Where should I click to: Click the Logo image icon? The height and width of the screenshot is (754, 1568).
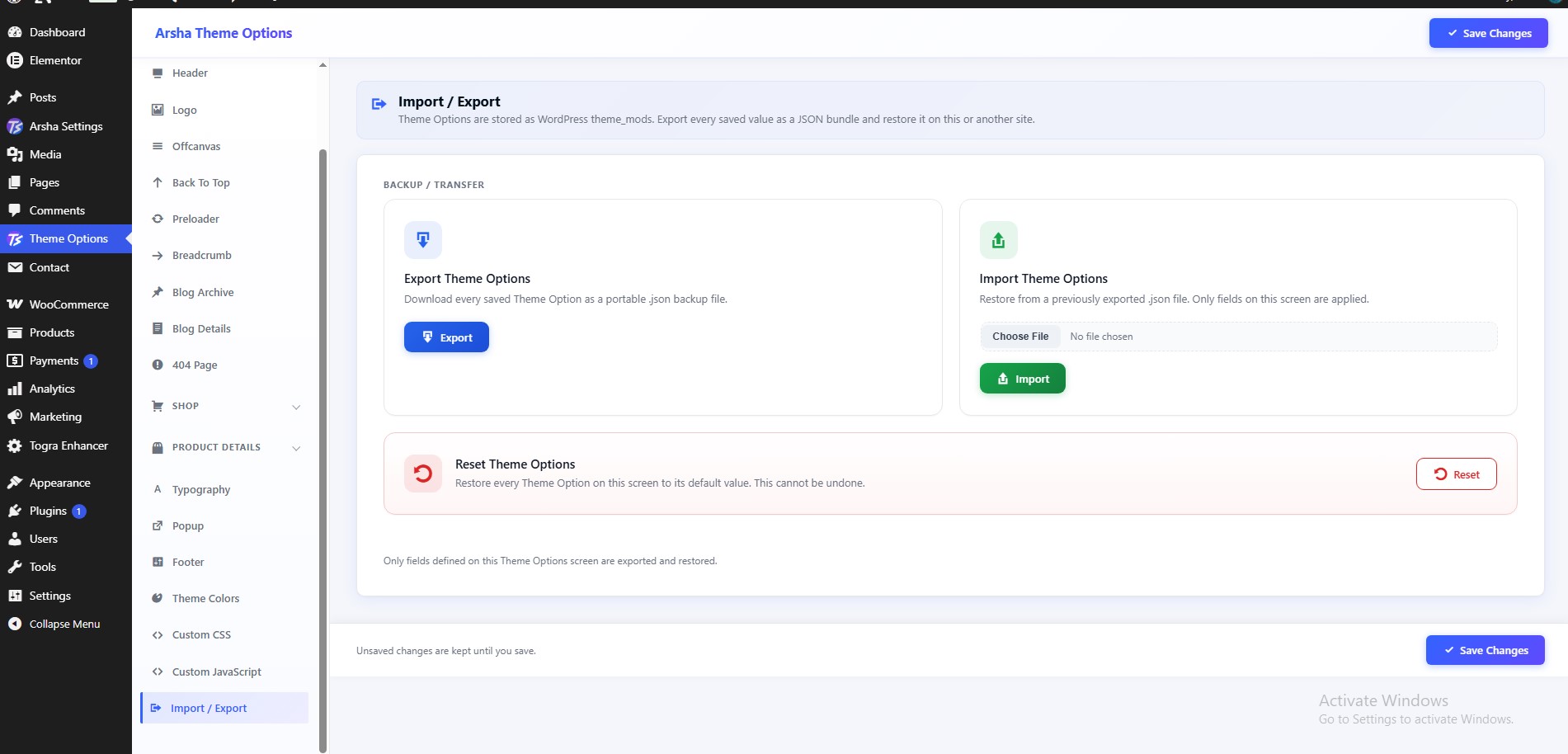coord(158,110)
